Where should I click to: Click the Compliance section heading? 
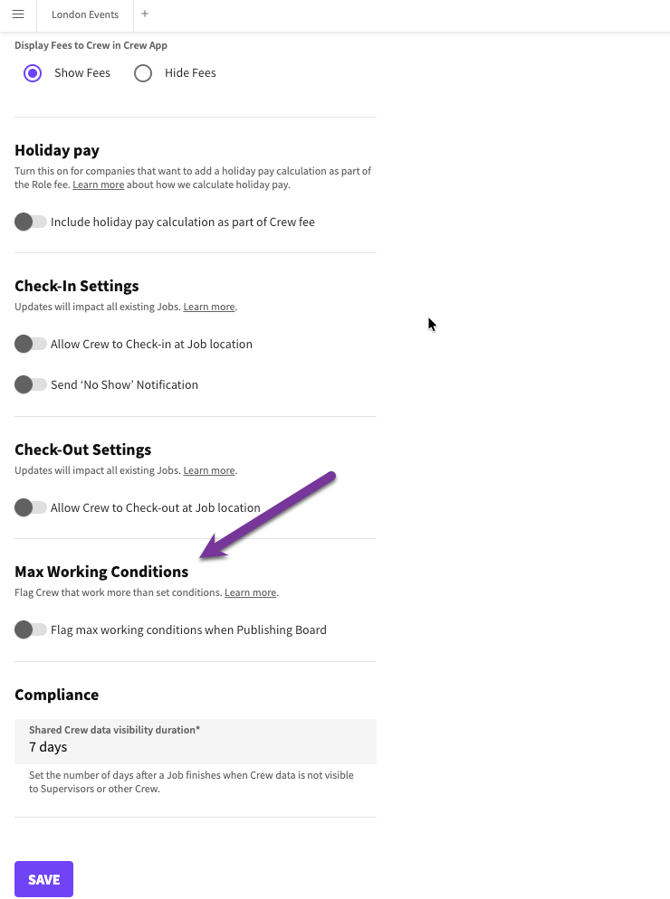click(56, 695)
